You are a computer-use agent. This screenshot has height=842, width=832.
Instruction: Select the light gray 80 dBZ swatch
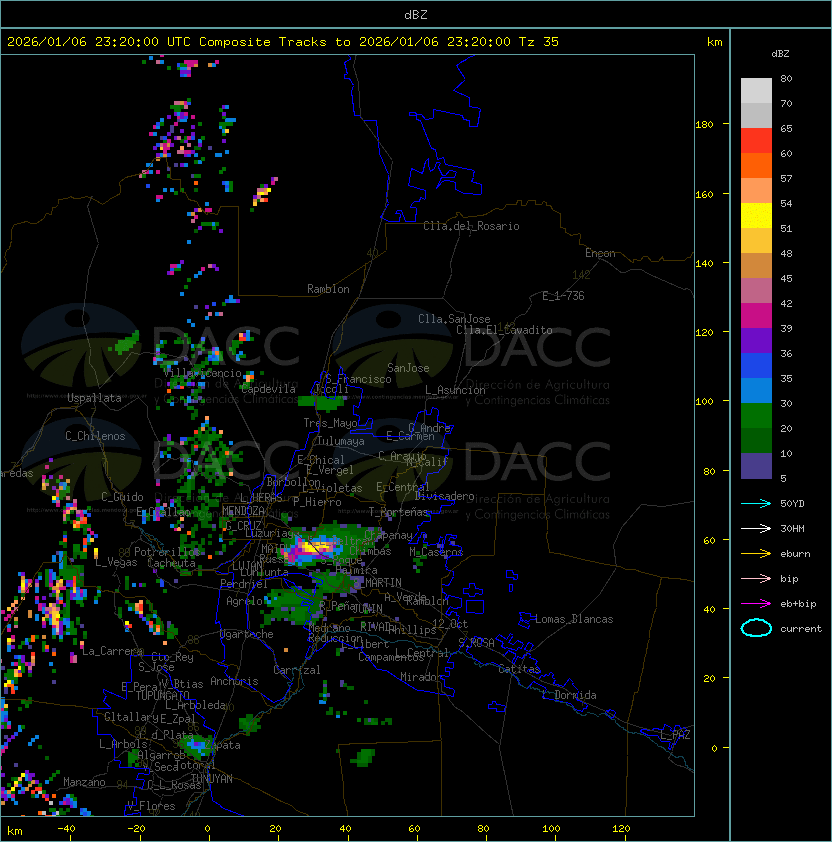756,90
